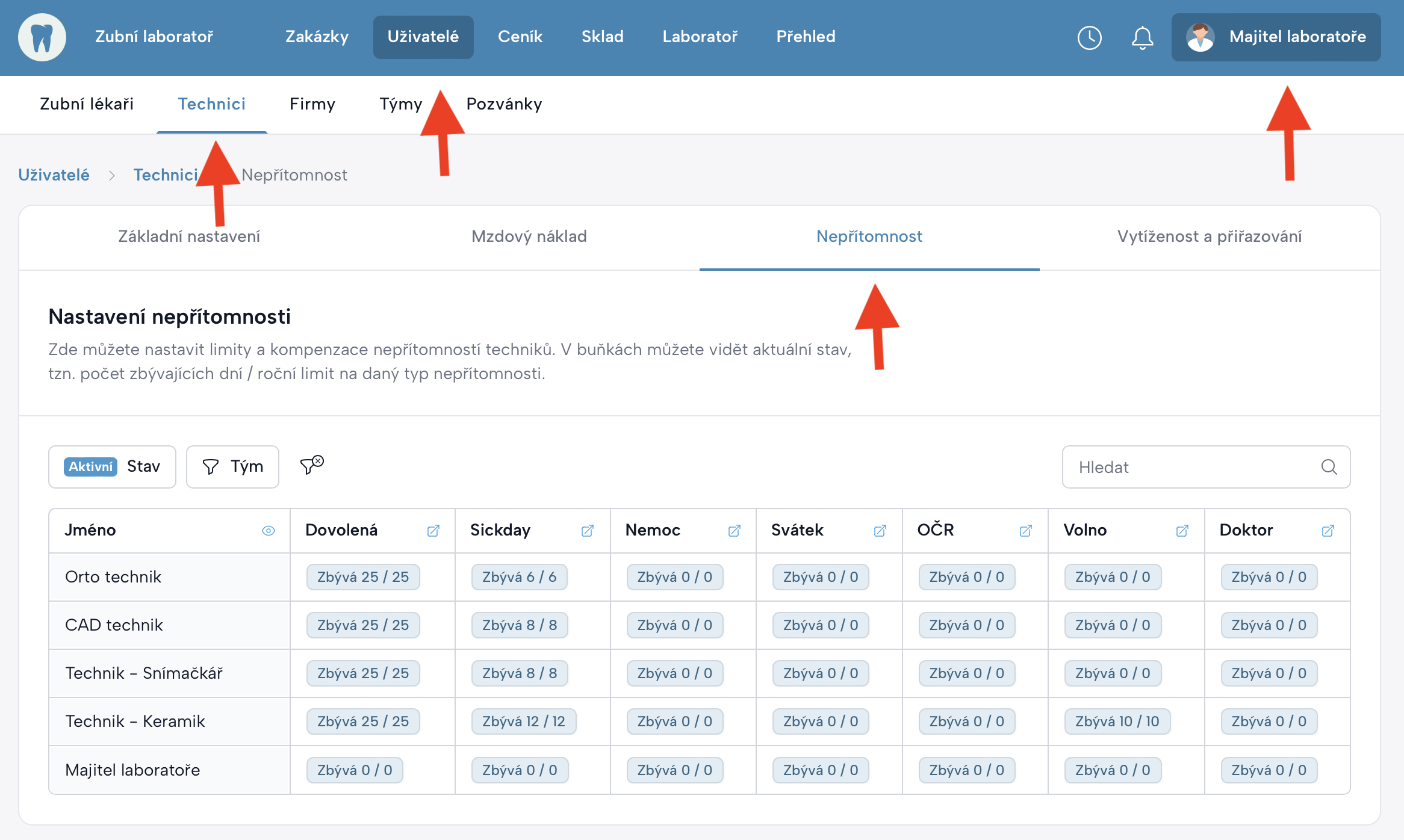Open the notifications bell
This screenshot has width=1404, height=840.
1142,38
